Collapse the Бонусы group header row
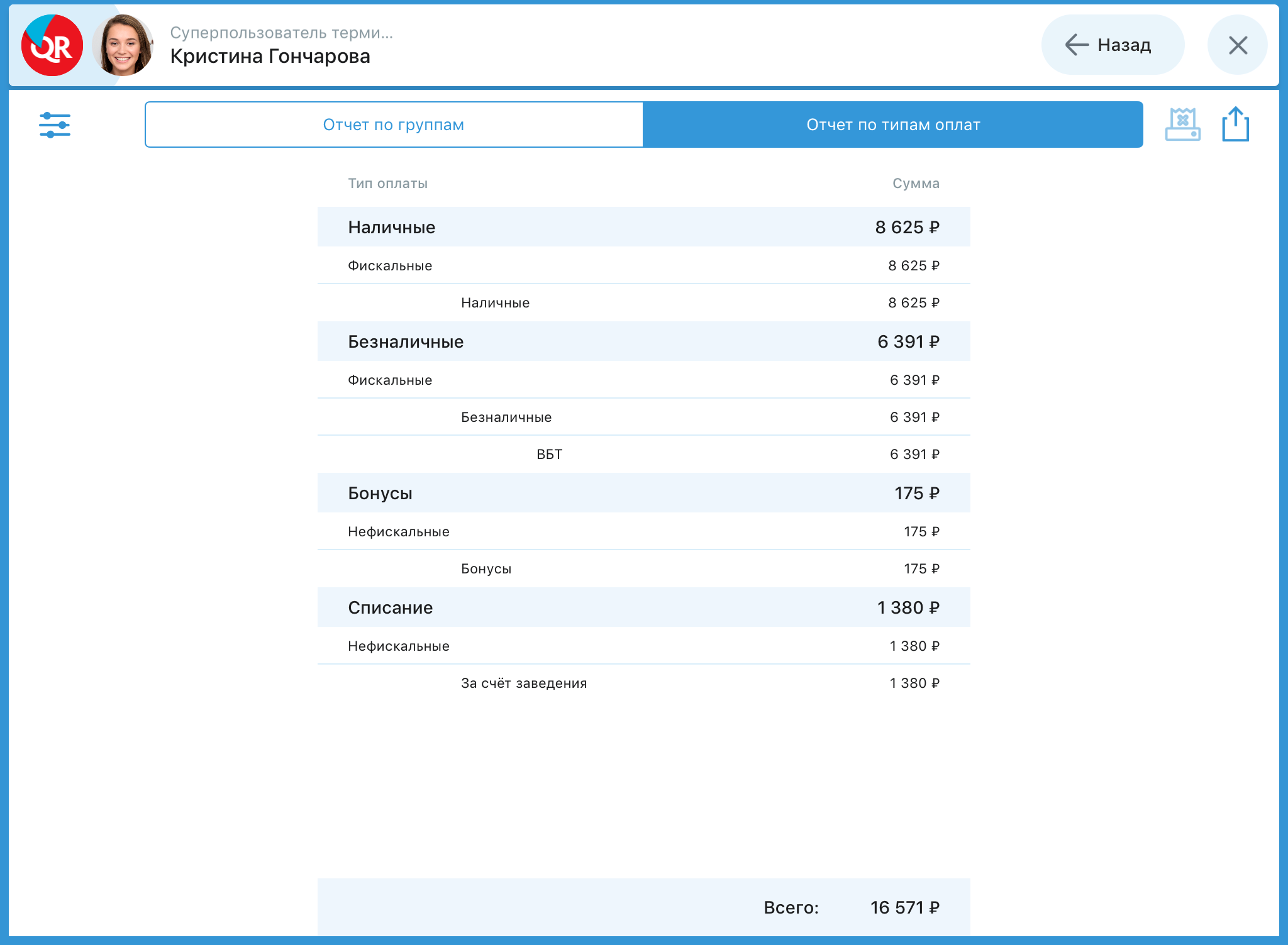The width and height of the screenshot is (1288, 945). point(643,493)
